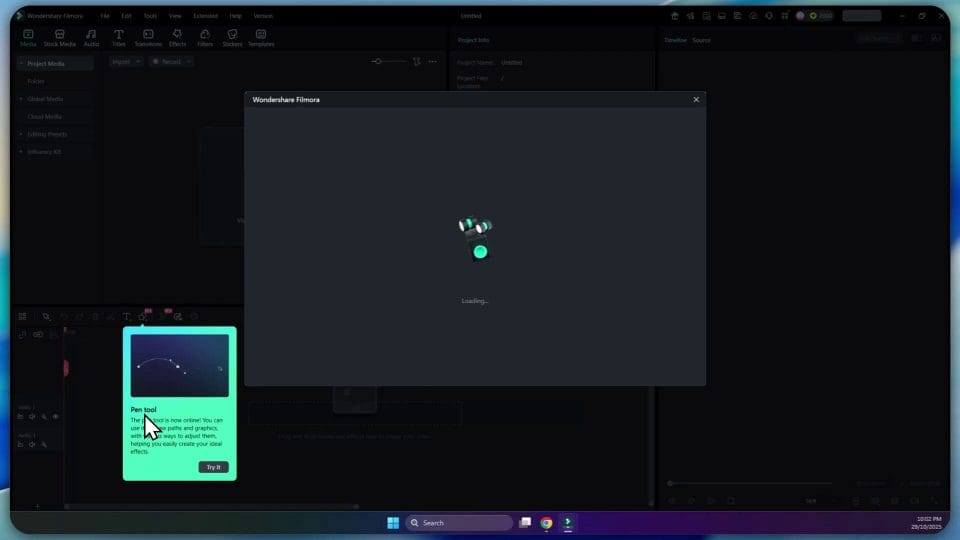Select the Folder item in media tree
Image resolution: width=960 pixels, height=540 pixels.
pyautogui.click(x=36, y=81)
